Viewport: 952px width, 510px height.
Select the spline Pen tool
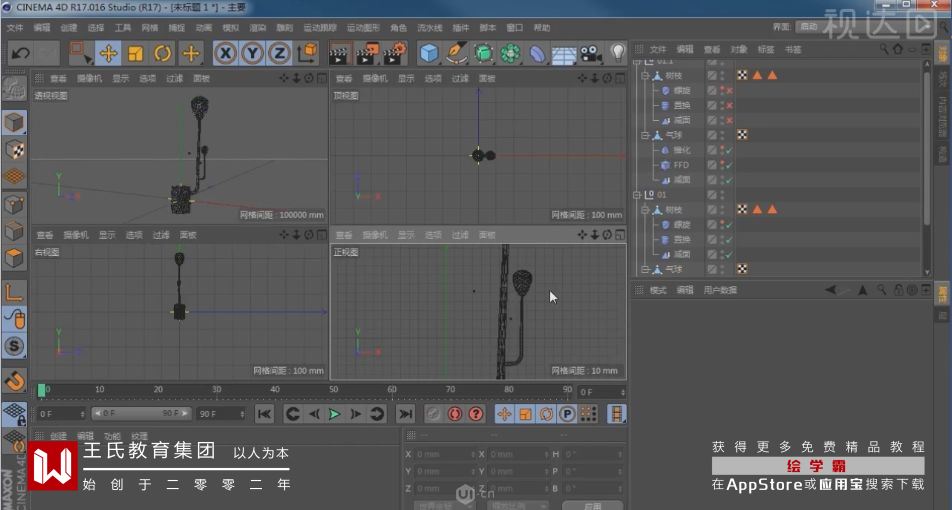pyautogui.click(x=457, y=53)
